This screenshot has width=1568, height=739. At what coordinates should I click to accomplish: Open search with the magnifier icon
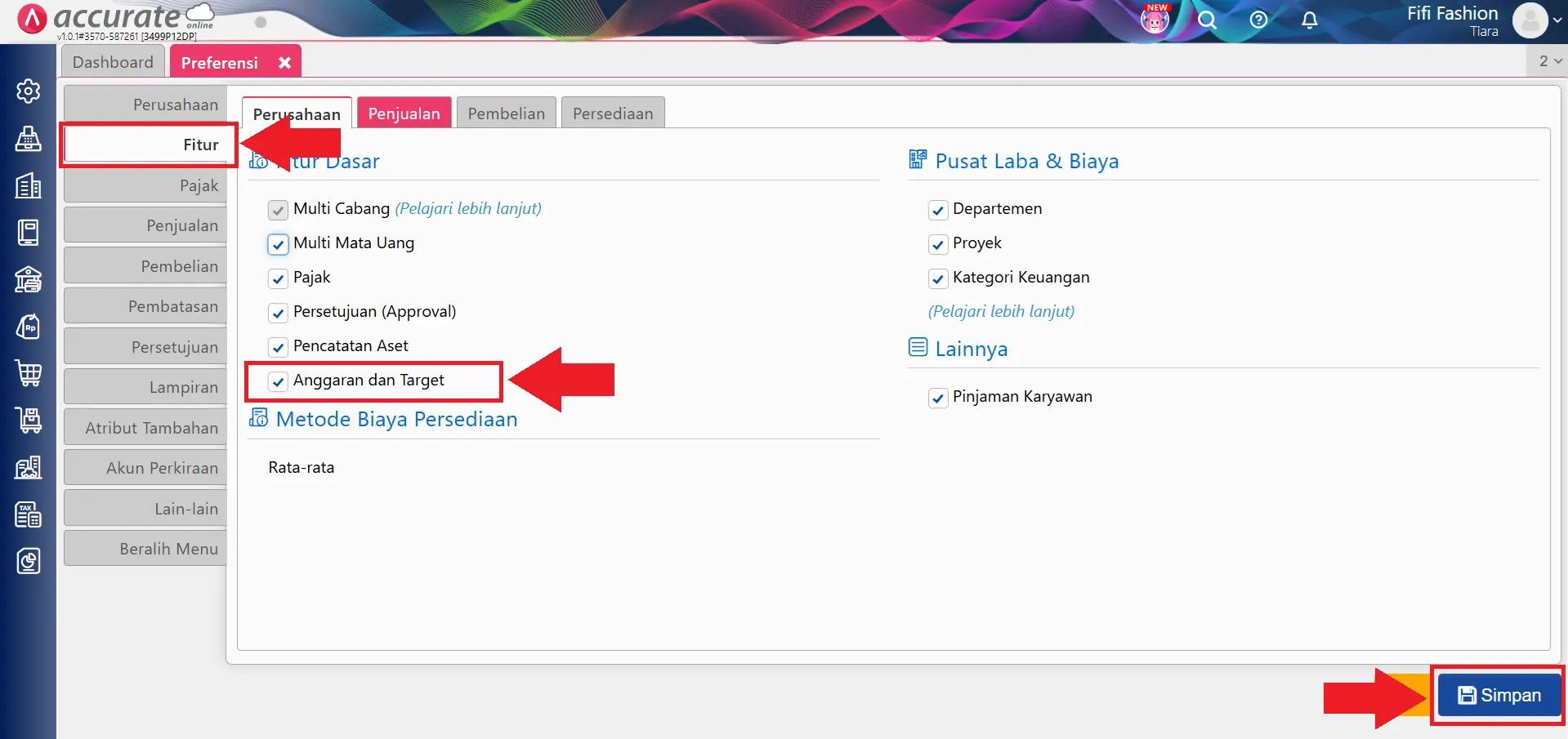[1207, 20]
